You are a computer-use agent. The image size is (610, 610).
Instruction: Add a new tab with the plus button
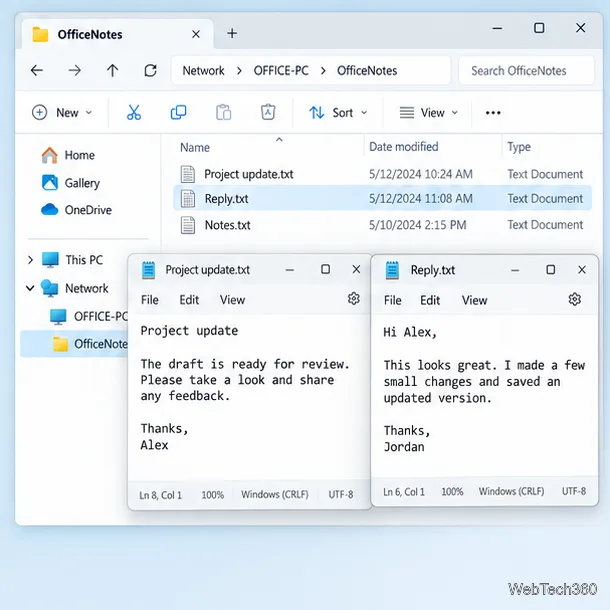(232, 33)
